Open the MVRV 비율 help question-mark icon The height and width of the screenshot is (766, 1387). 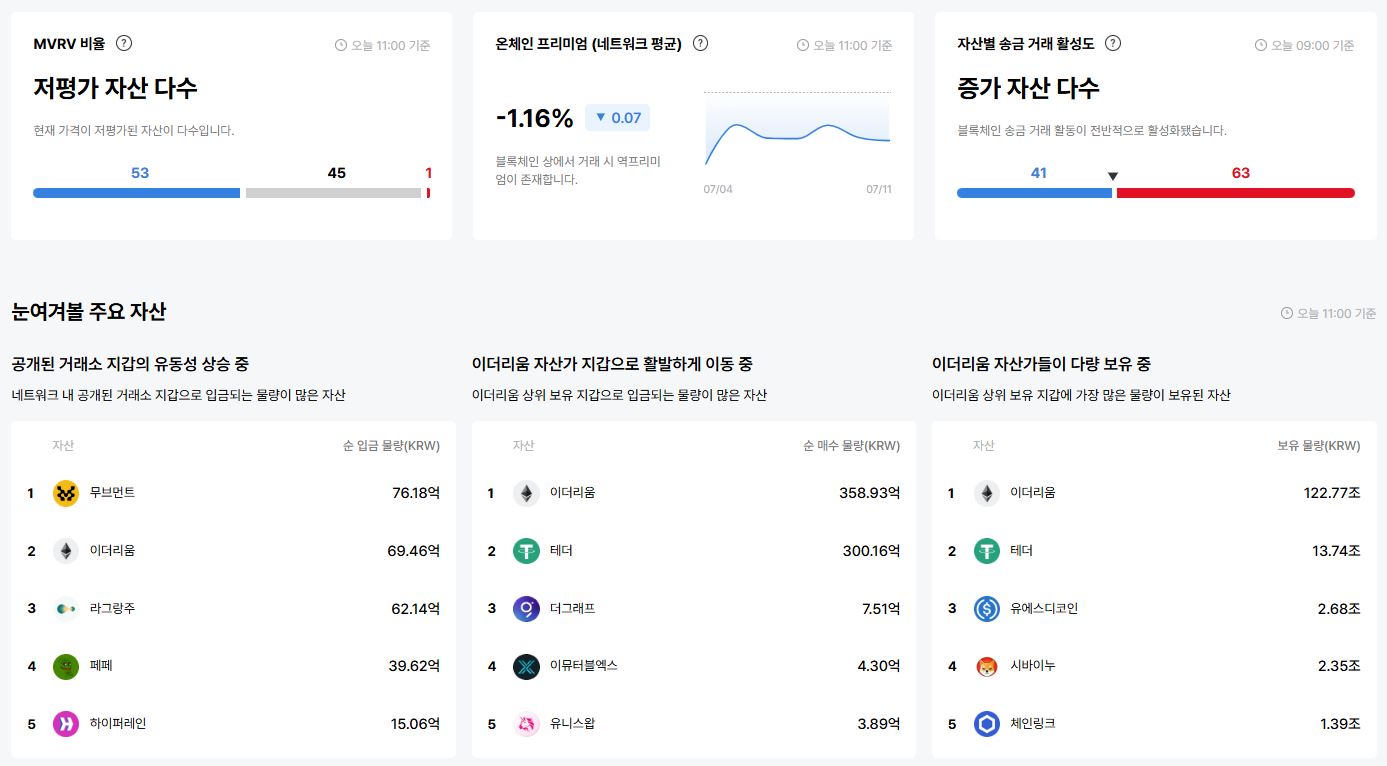pyautogui.click(x=124, y=43)
